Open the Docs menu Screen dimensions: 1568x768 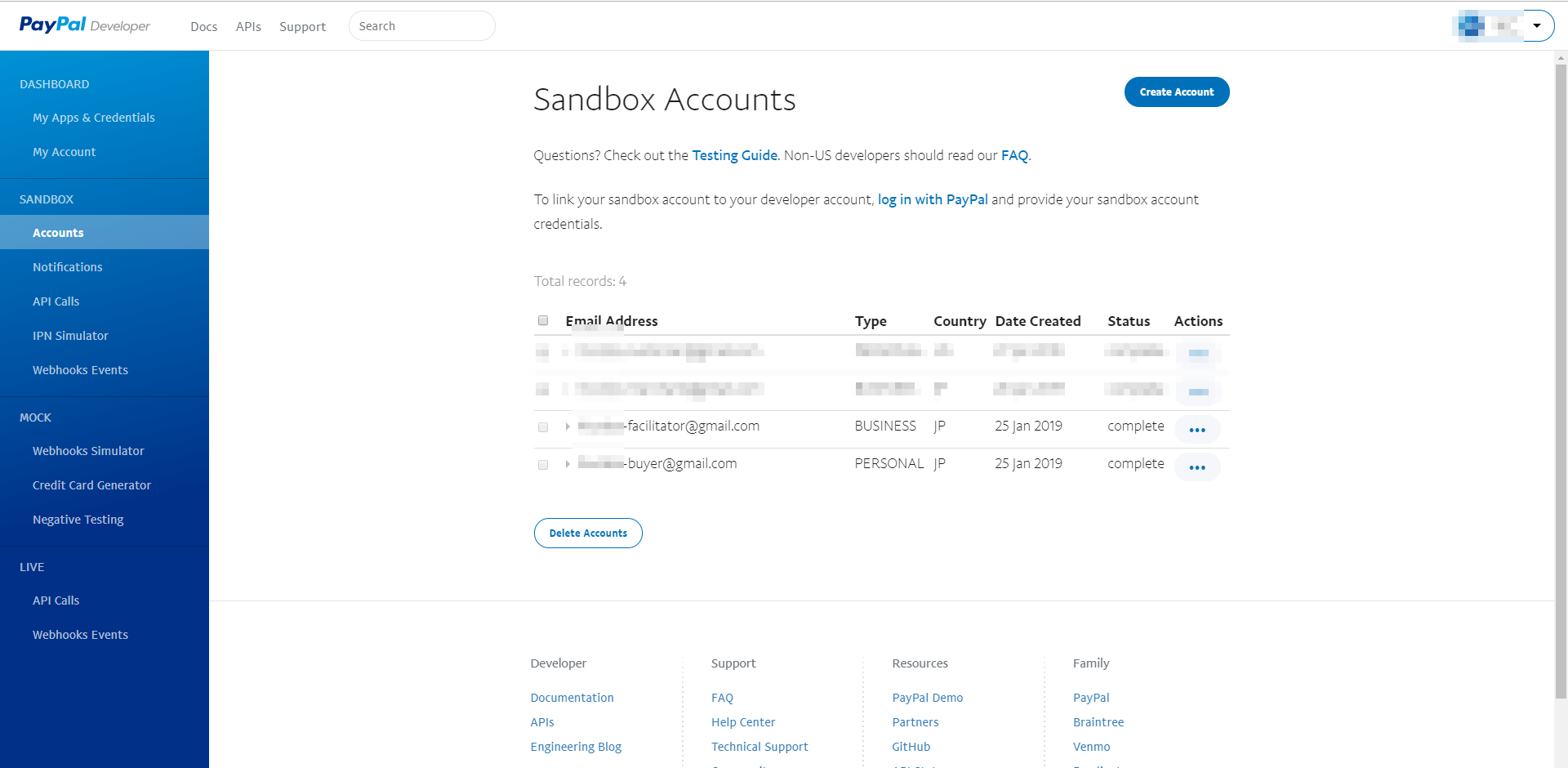point(204,27)
